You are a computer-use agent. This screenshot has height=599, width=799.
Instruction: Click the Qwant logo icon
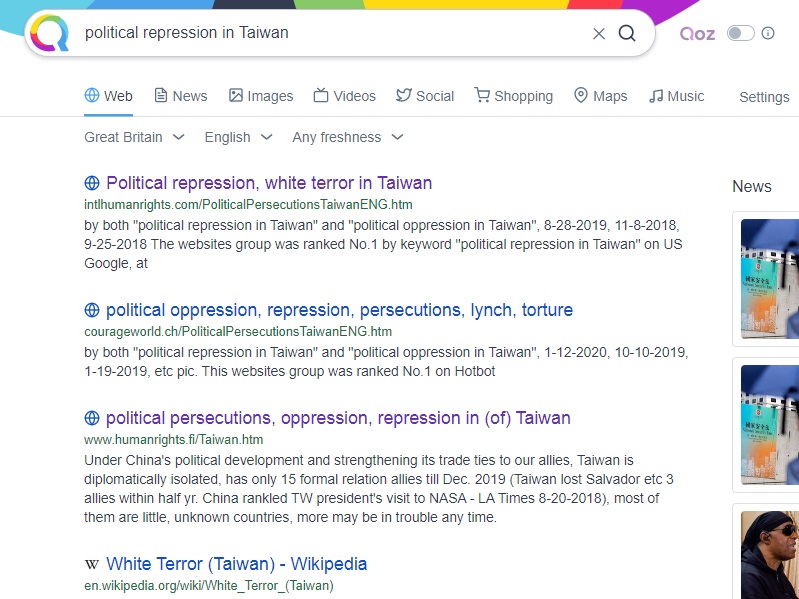point(49,33)
